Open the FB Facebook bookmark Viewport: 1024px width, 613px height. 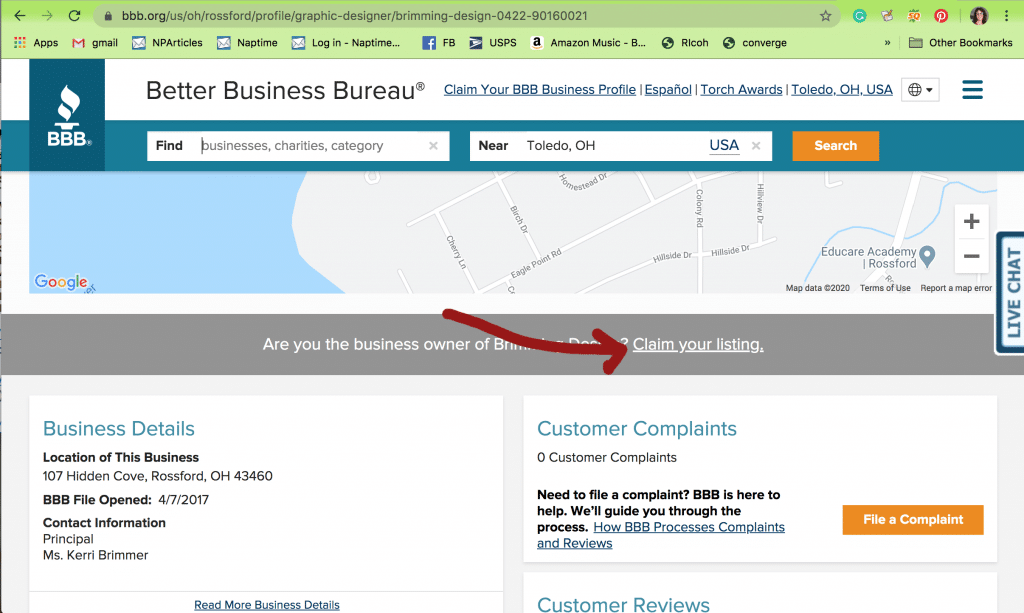439,43
